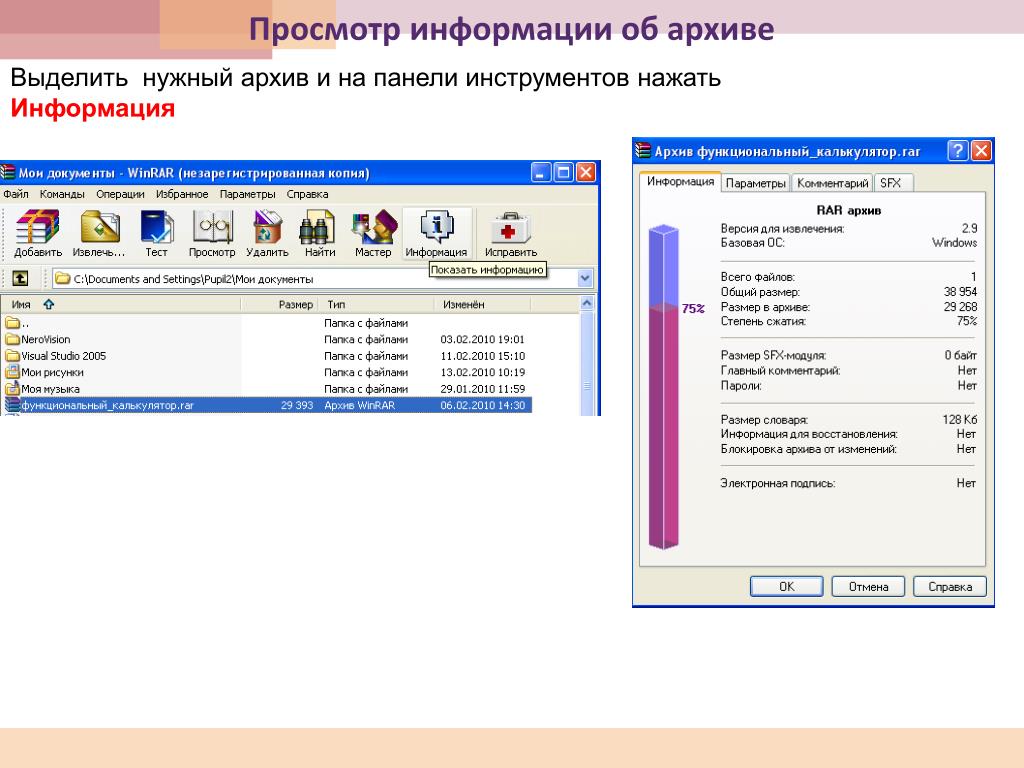The width and height of the screenshot is (1024, 768).
Task: Click the parent folder '..' icon
Action: coord(12,323)
